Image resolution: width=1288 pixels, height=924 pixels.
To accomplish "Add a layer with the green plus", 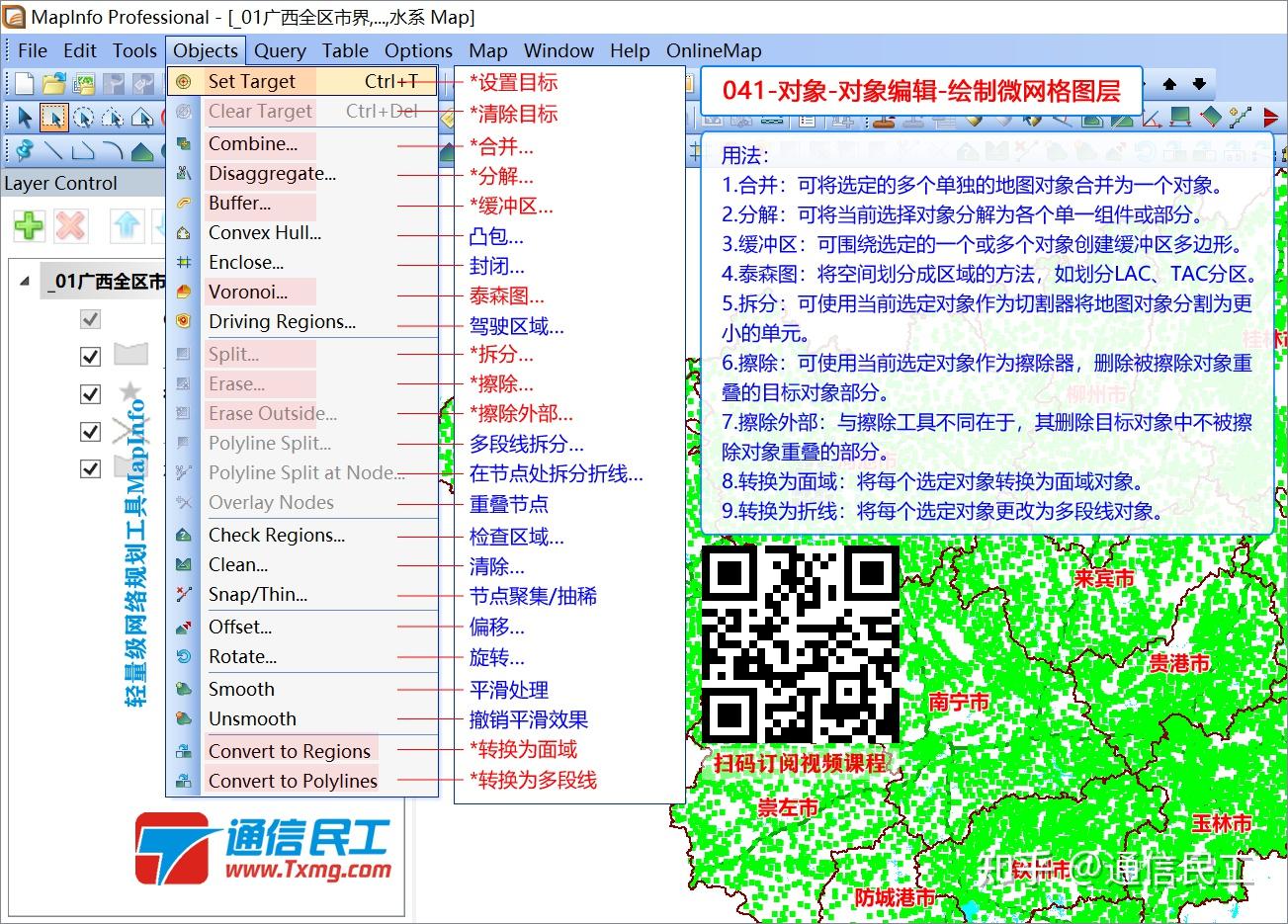I will (x=29, y=225).
